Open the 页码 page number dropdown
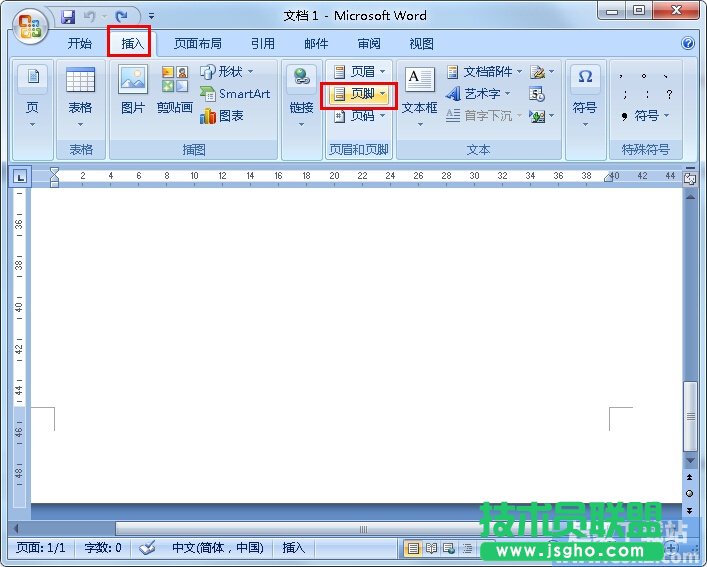Image resolution: width=707 pixels, height=567 pixels. [359, 116]
